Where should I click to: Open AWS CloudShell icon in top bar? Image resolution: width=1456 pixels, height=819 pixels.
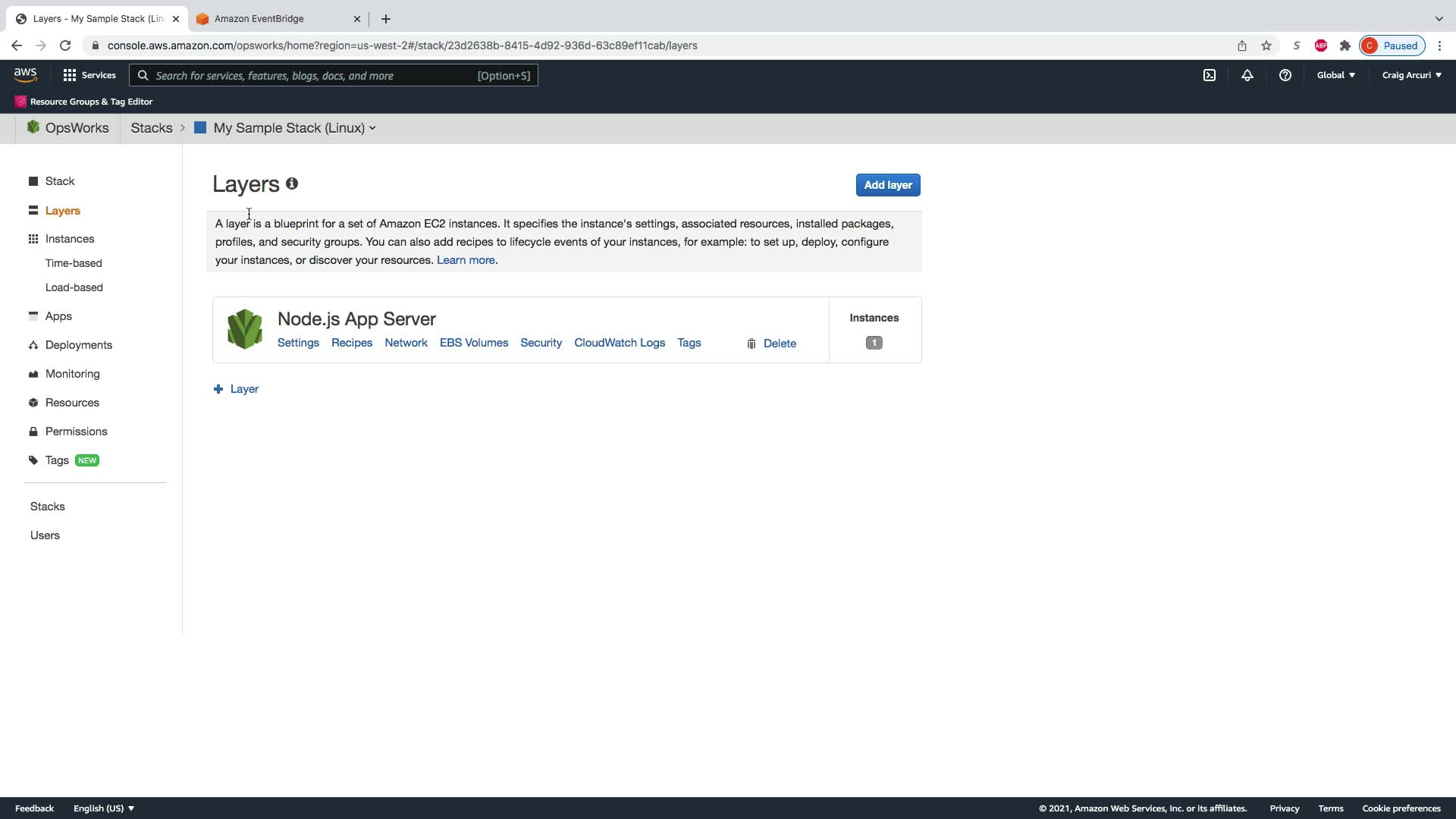1210,75
